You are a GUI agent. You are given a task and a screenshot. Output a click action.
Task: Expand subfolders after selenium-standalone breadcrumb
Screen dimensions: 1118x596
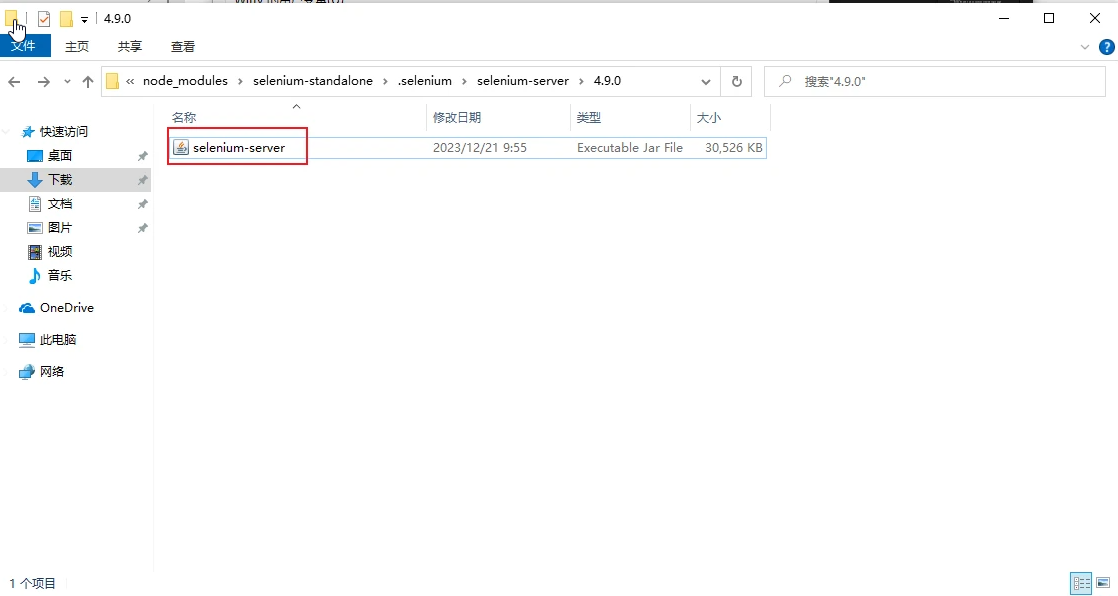[385, 81]
